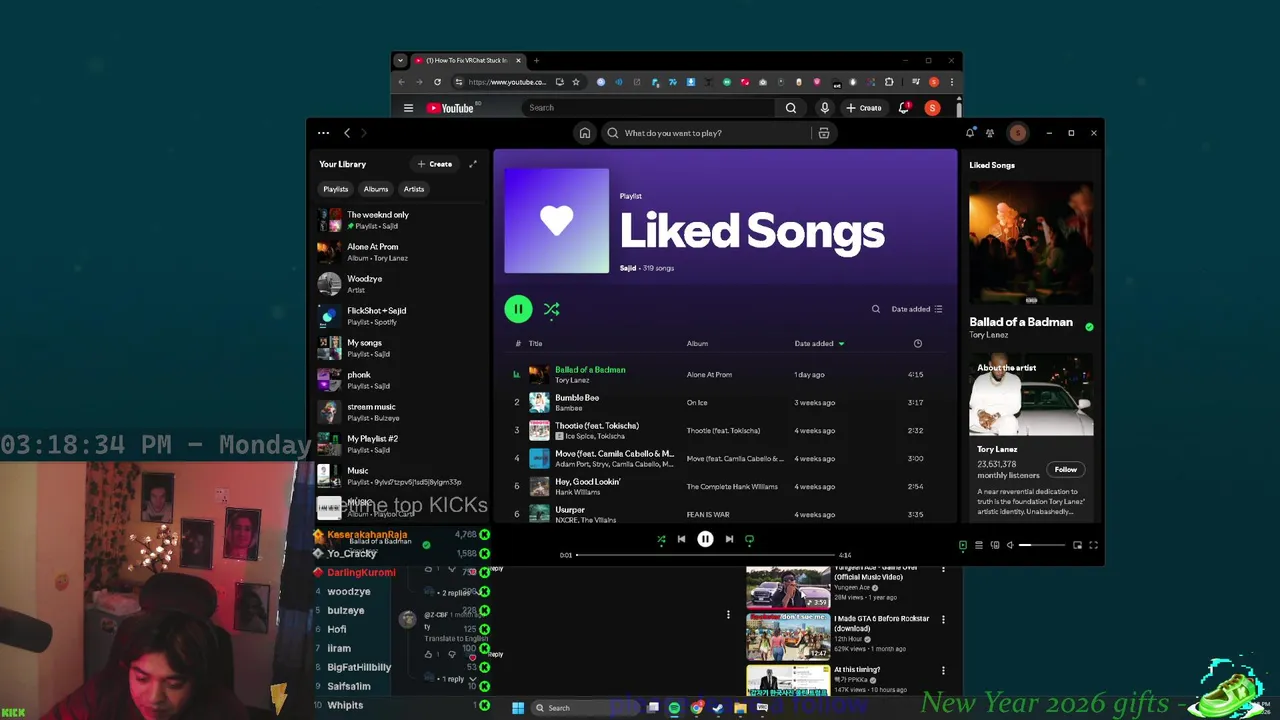The image size is (1280, 720).
Task: Adjust Spotify volume slider
Action: (1042, 545)
